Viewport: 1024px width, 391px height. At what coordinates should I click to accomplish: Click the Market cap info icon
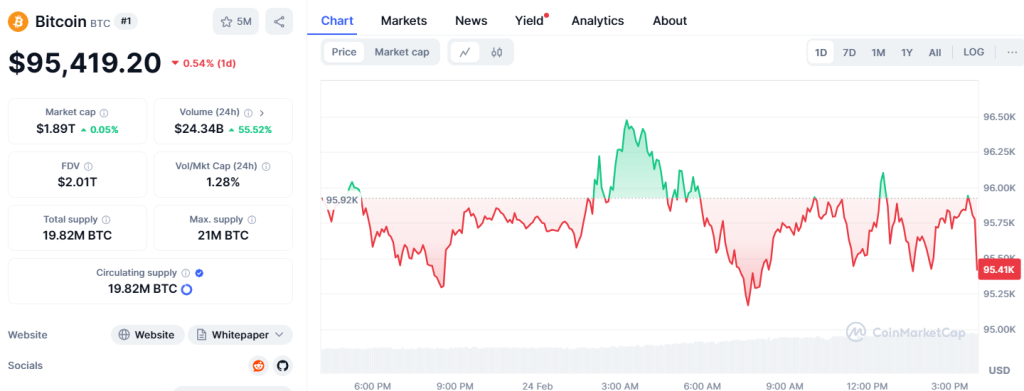click(104, 112)
